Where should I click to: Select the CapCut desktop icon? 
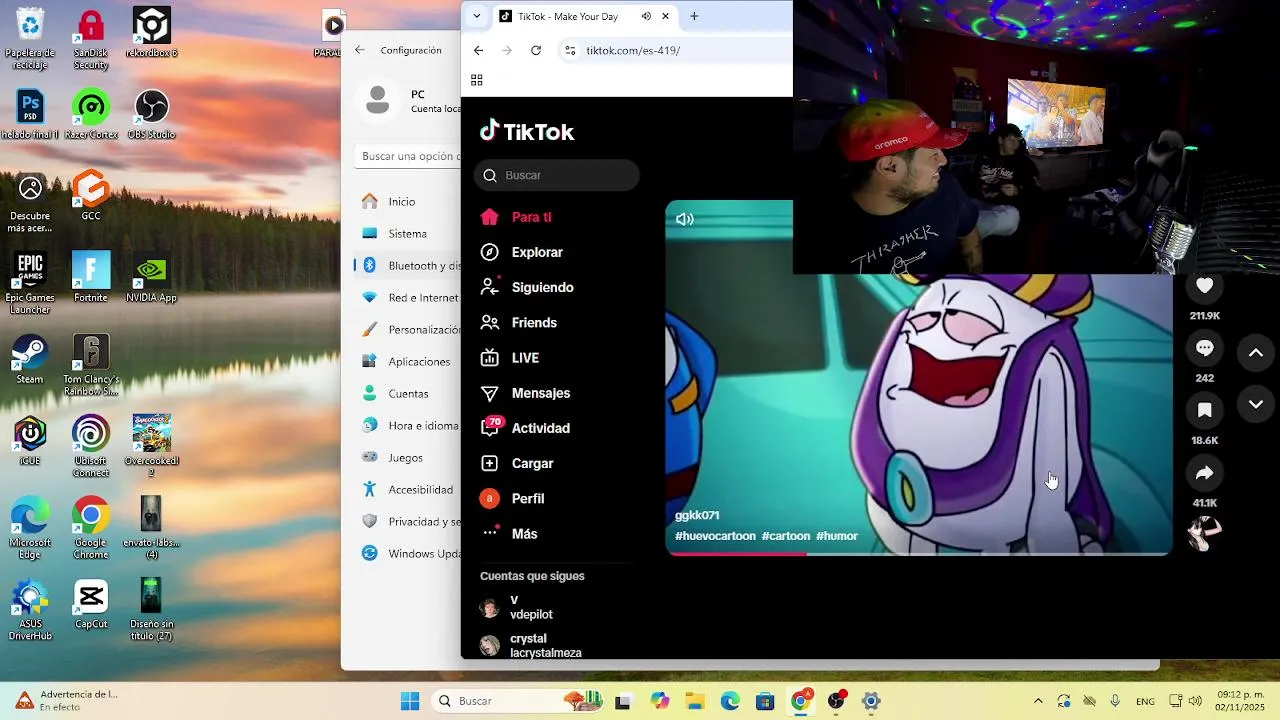(91, 604)
